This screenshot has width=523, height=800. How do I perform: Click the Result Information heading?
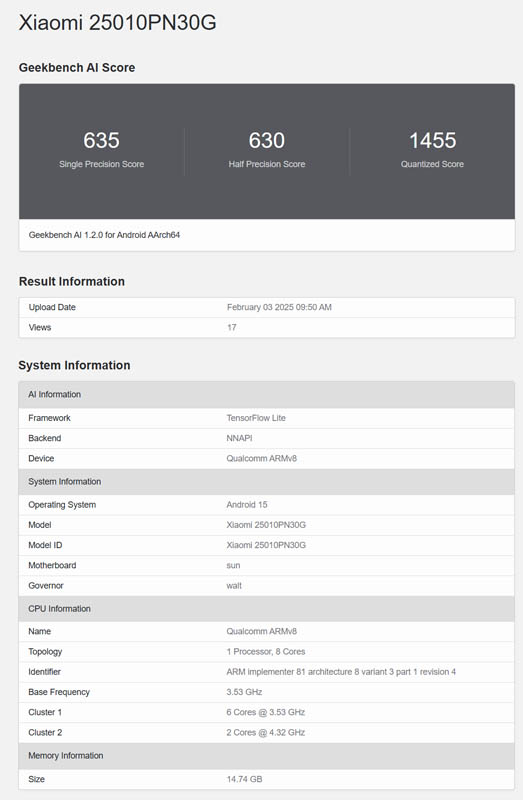(71, 281)
